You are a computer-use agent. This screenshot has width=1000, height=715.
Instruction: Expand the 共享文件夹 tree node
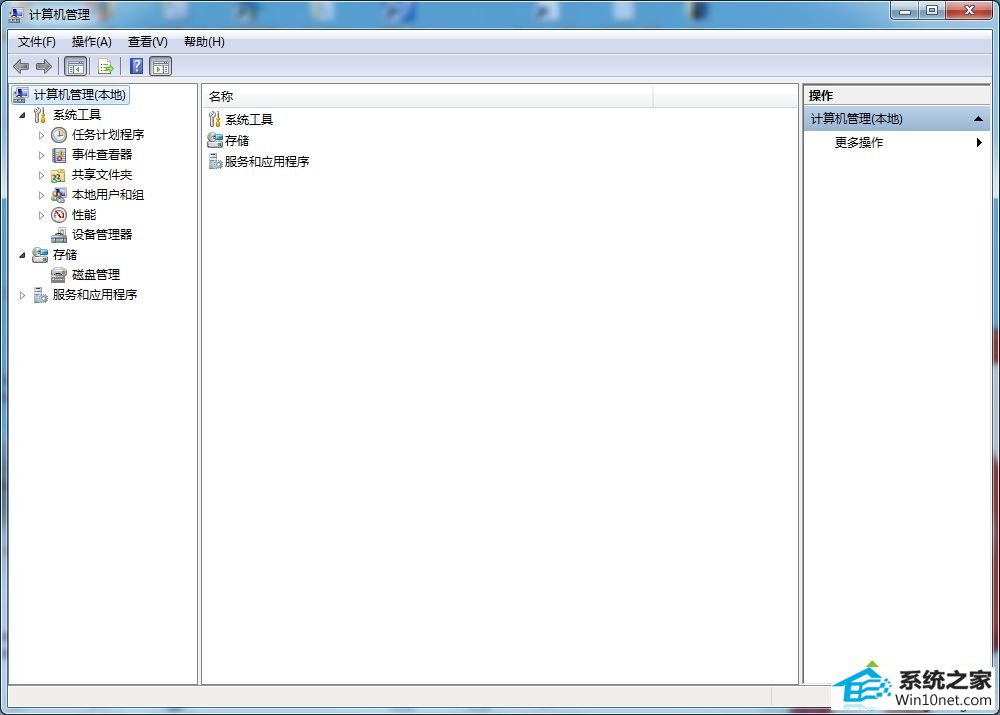pos(41,175)
